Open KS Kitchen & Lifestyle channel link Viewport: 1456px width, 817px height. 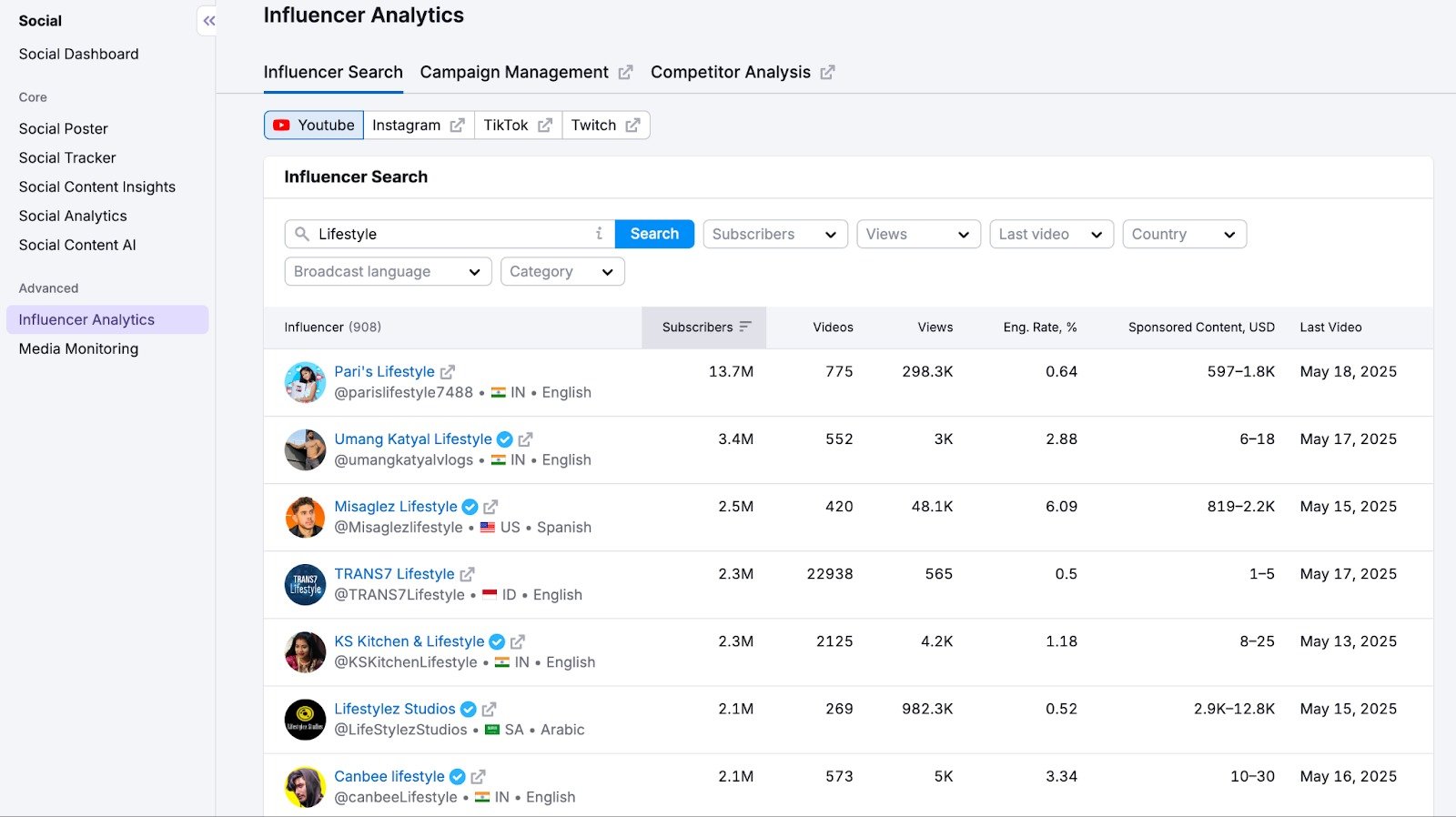pos(409,641)
